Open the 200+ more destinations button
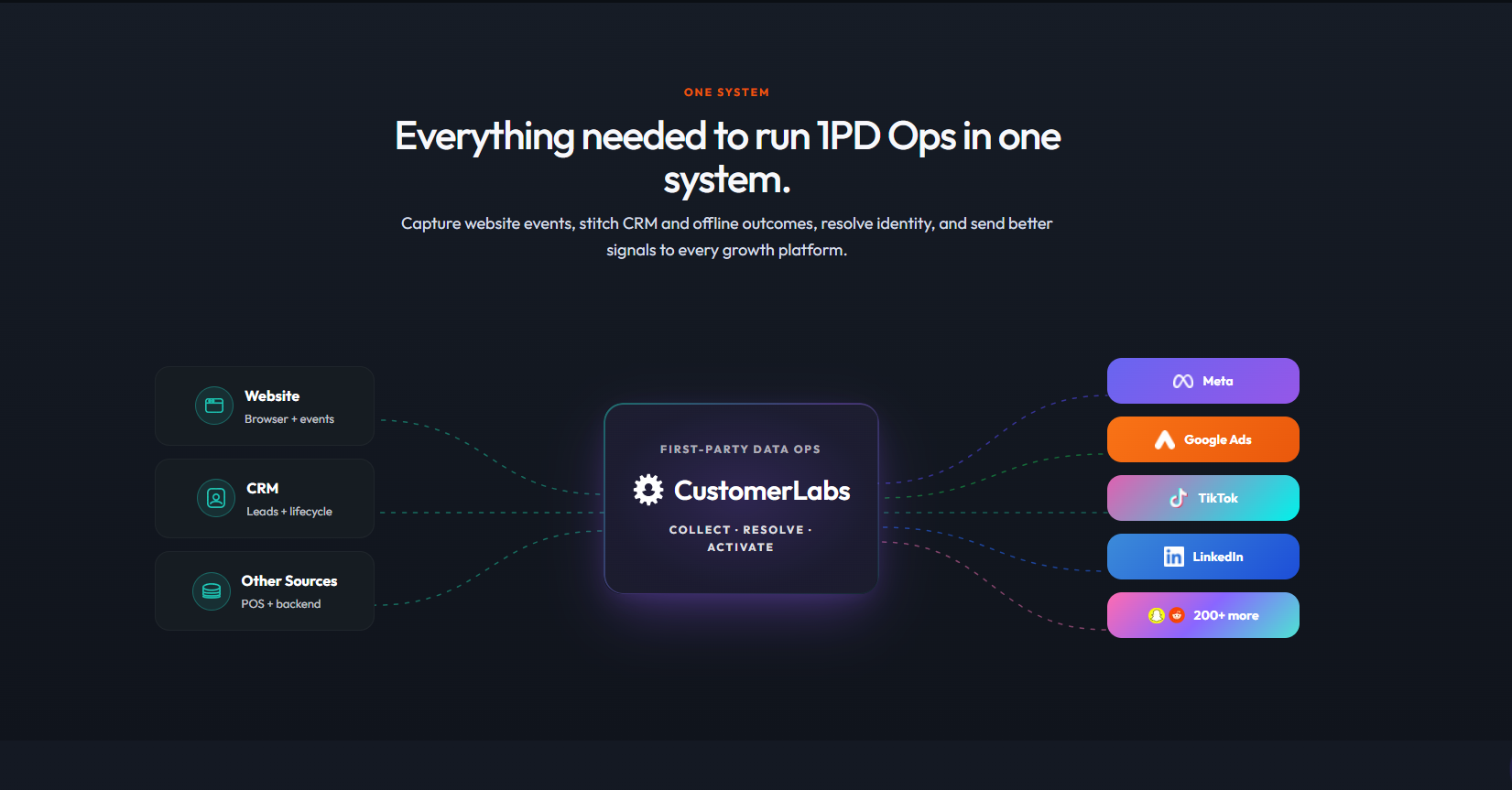The width and height of the screenshot is (1512, 790). tap(1203, 615)
